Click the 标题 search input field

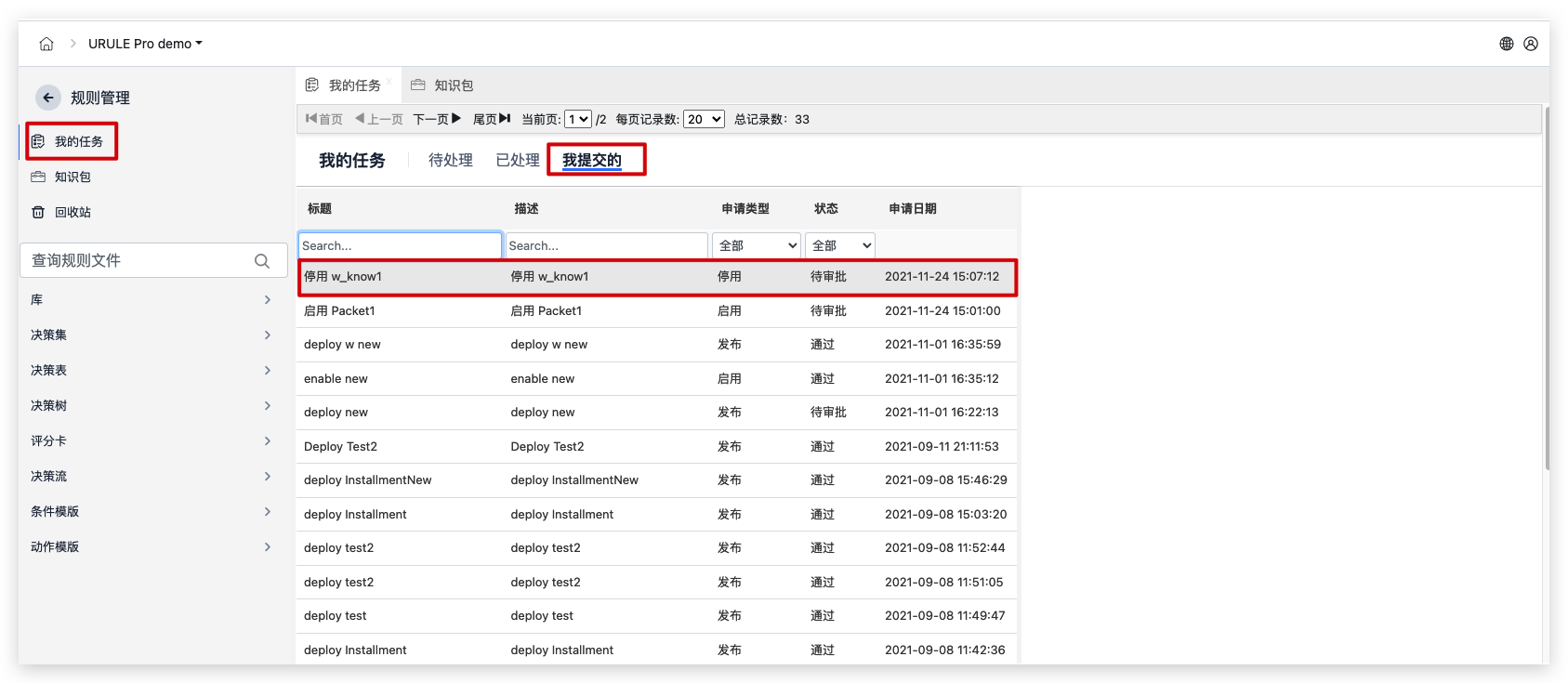(x=400, y=245)
